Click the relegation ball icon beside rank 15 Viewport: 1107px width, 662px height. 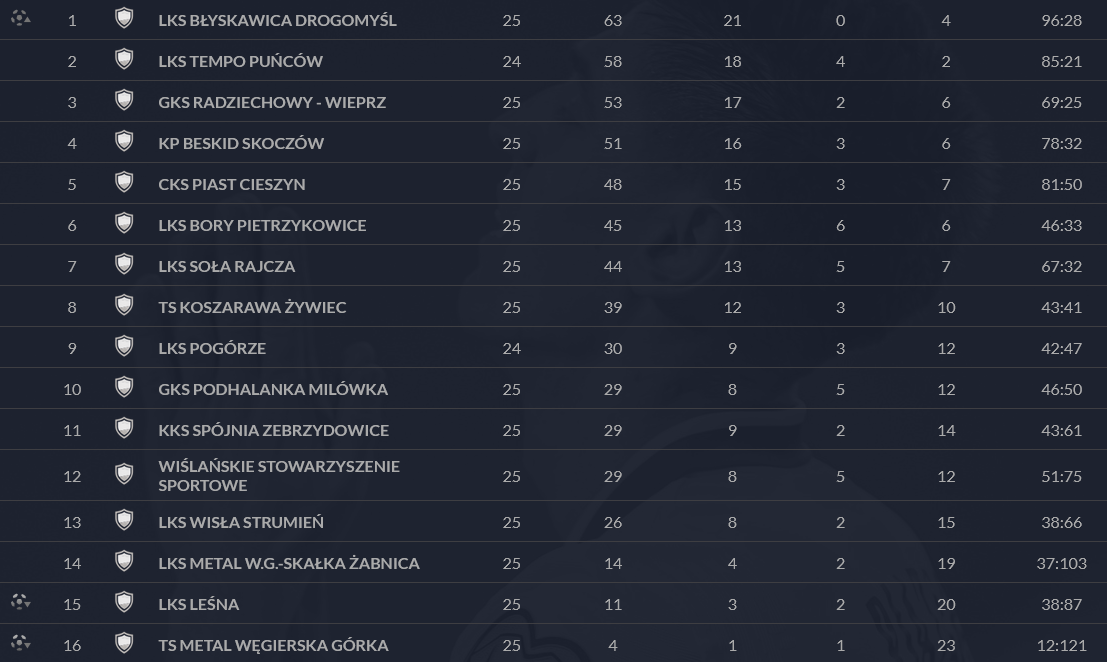click(x=20, y=601)
